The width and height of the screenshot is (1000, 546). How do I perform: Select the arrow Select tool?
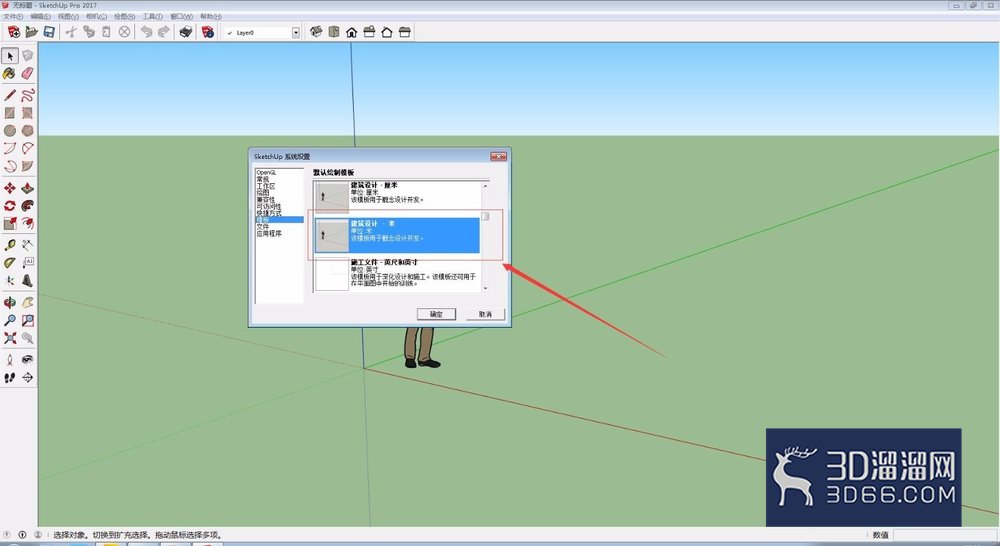(x=10, y=56)
